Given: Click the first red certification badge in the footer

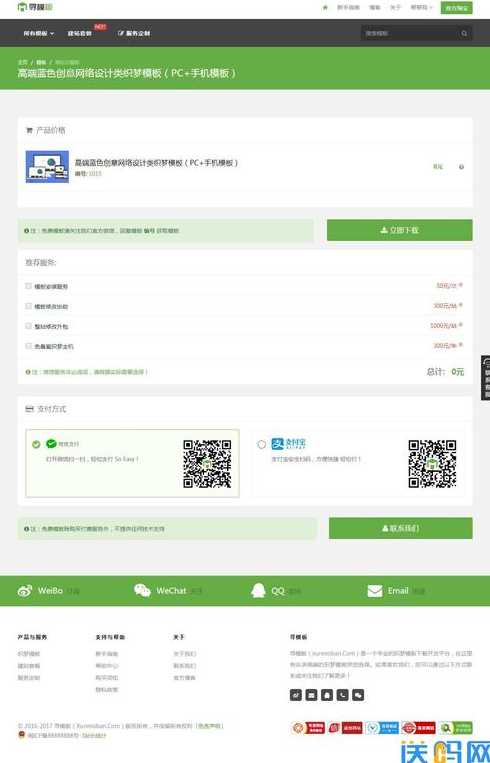Looking at the screenshot, I should pyautogui.click(x=308, y=727).
